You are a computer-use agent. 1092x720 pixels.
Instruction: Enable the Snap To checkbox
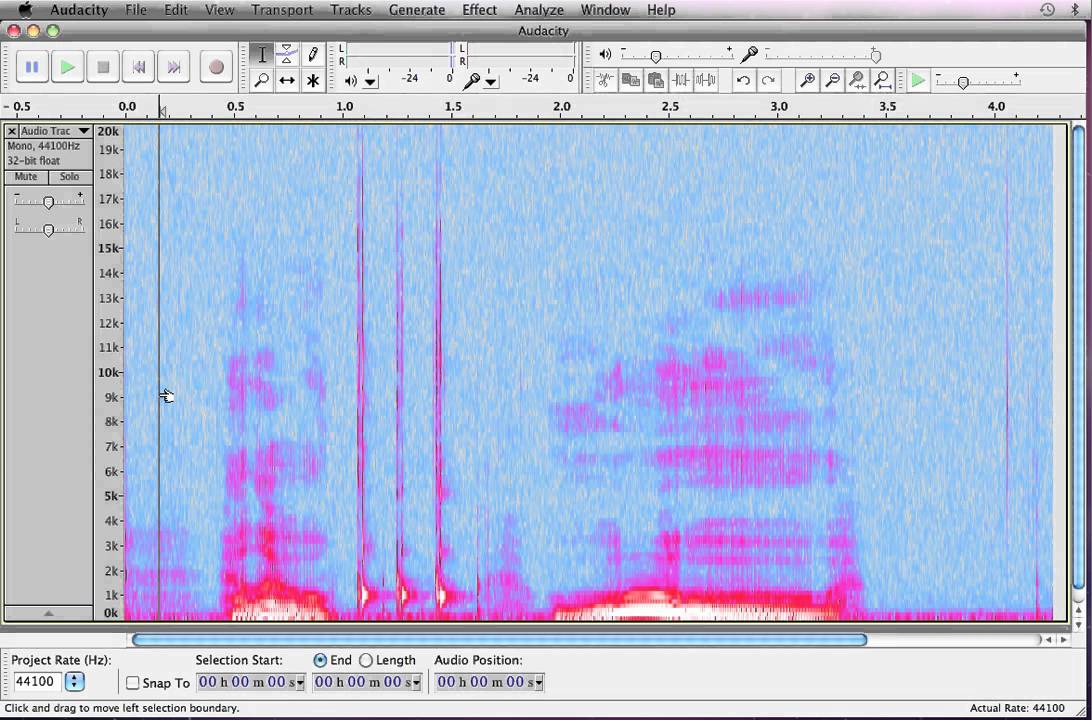pos(133,683)
